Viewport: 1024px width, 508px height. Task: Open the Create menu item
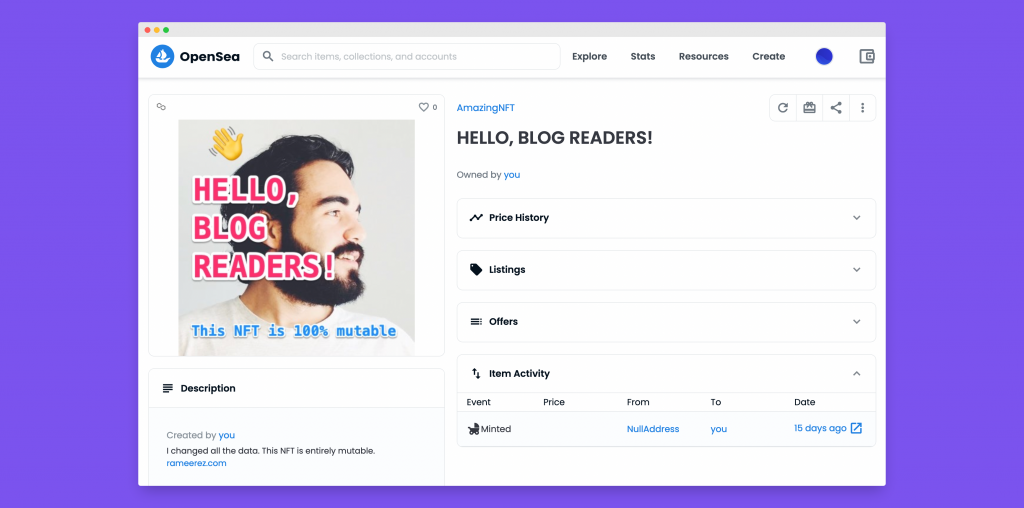click(769, 57)
